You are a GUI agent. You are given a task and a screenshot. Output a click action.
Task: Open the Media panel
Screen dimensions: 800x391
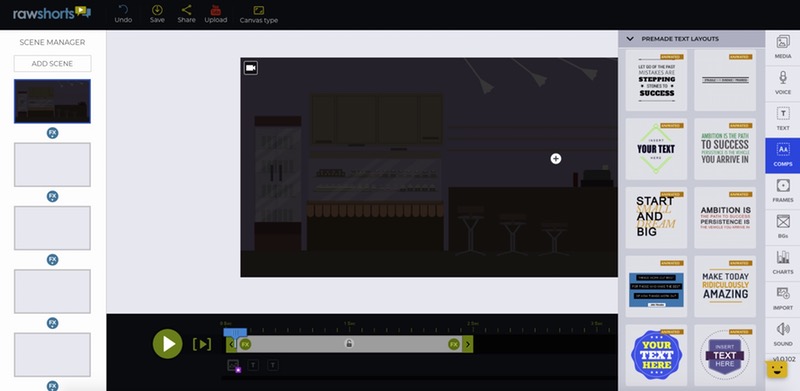pos(783,47)
